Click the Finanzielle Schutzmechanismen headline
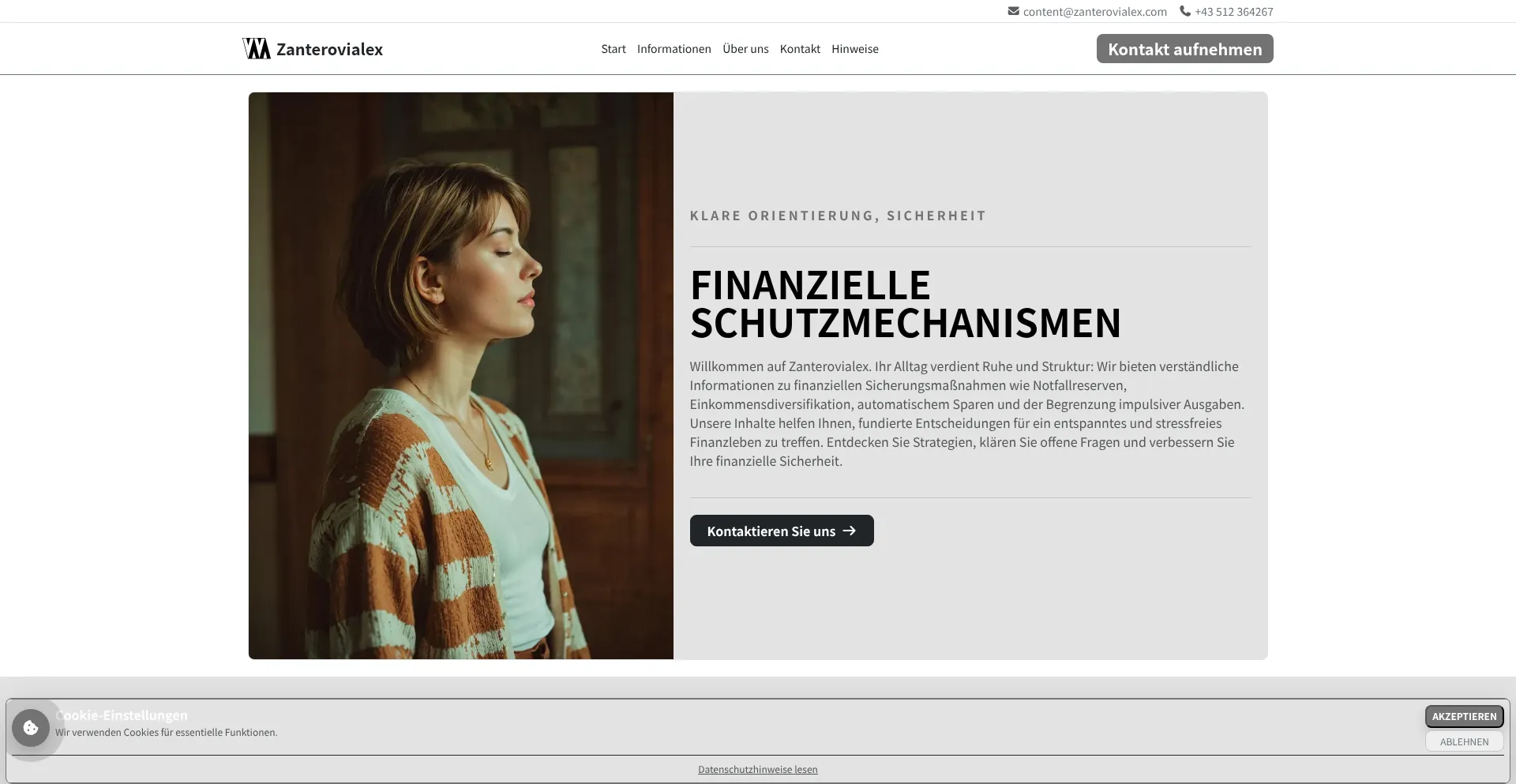This screenshot has width=1516, height=784. 906,304
